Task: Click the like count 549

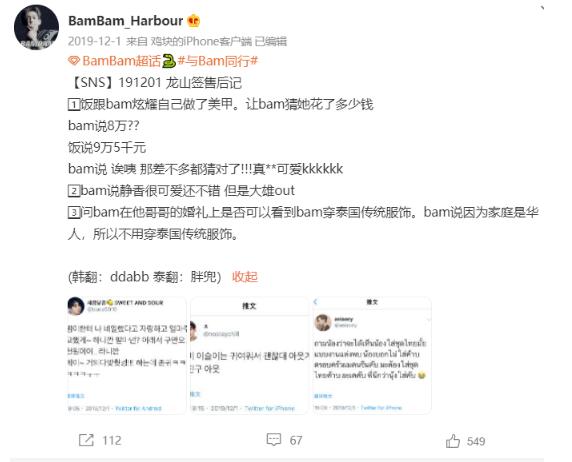Action: pyautogui.click(x=476, y=441)
